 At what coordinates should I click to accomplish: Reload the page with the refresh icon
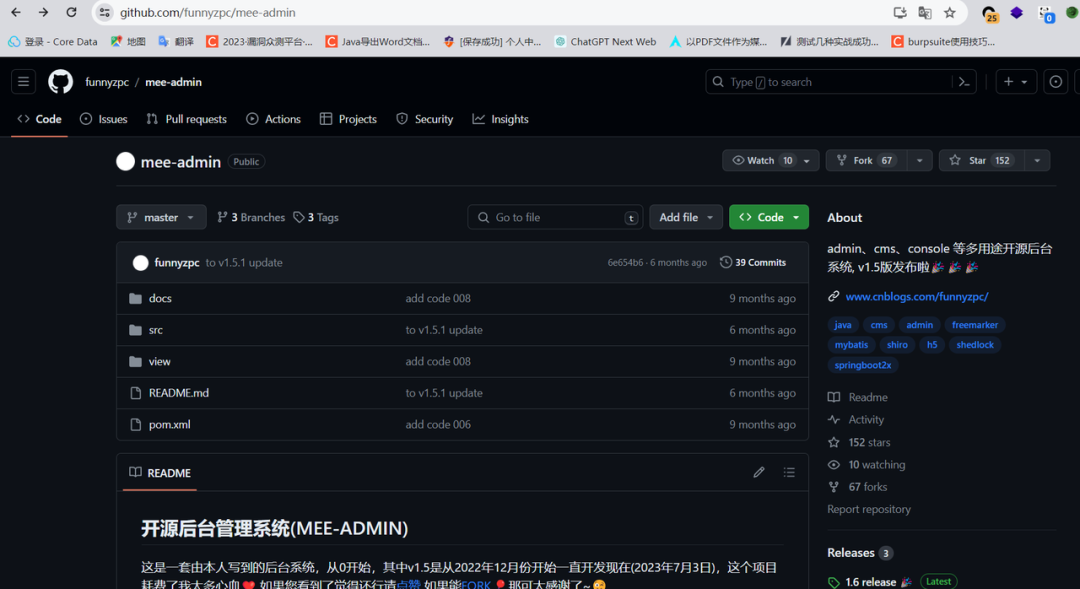tap(71, 12)
